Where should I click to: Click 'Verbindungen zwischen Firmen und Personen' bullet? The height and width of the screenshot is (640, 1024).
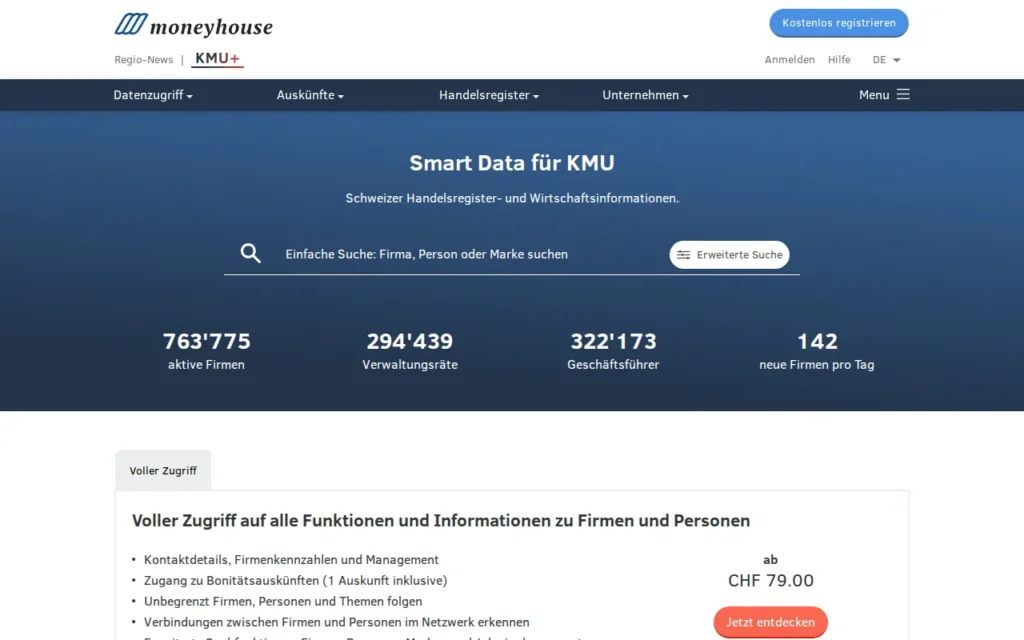pyautogui.click(x=336, y=622)
